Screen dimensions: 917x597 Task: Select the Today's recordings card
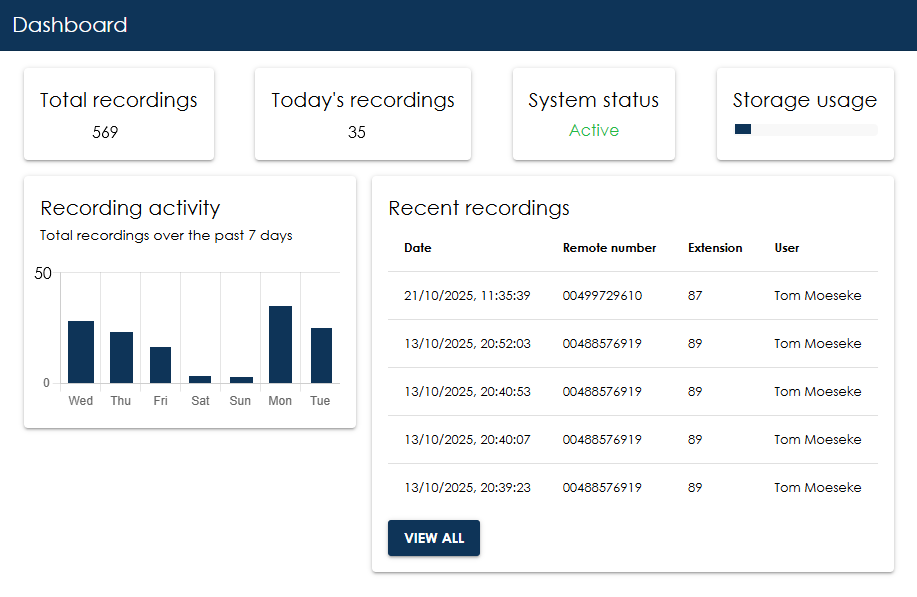pos(362,114)
